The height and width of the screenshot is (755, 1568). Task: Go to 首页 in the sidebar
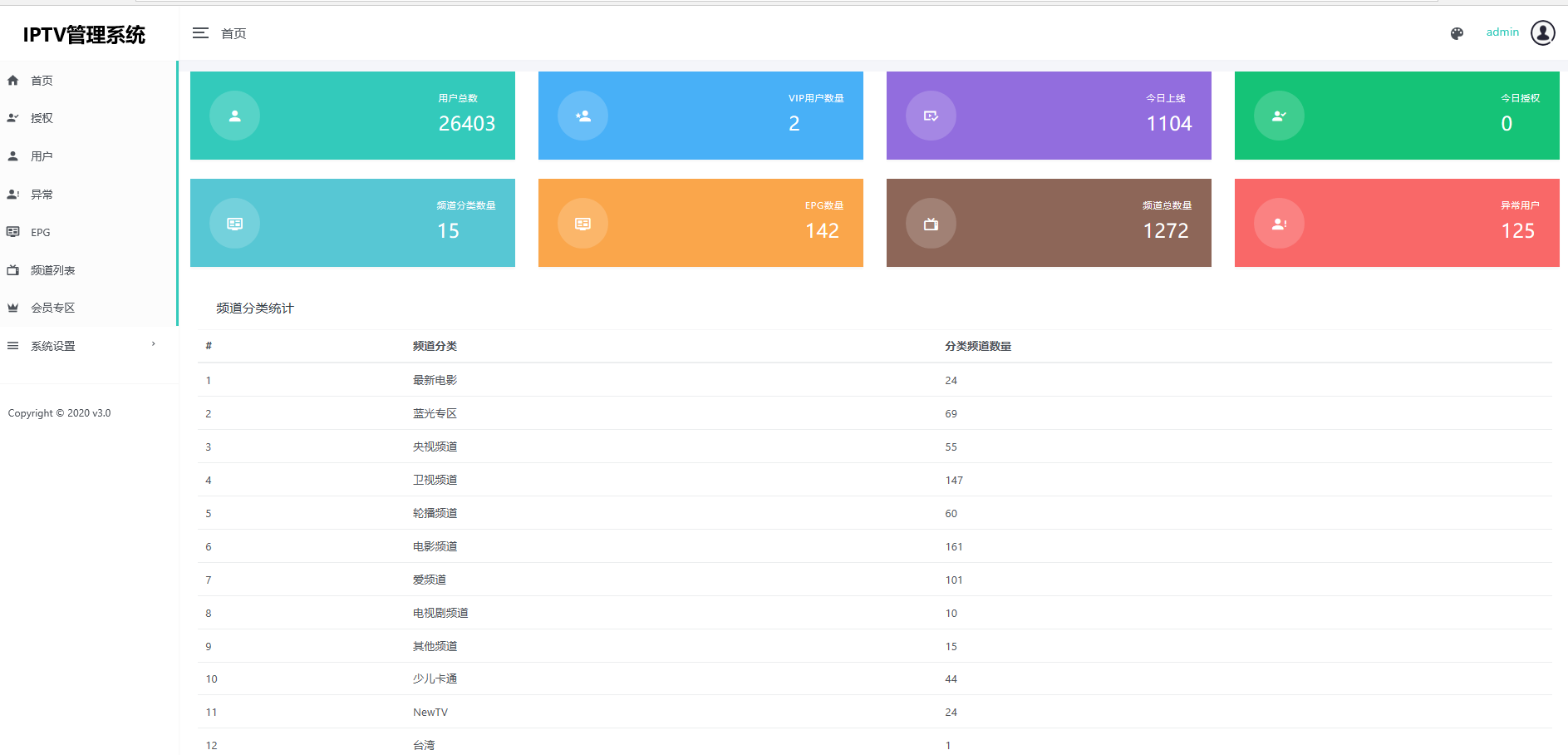(x=42, y=81)
